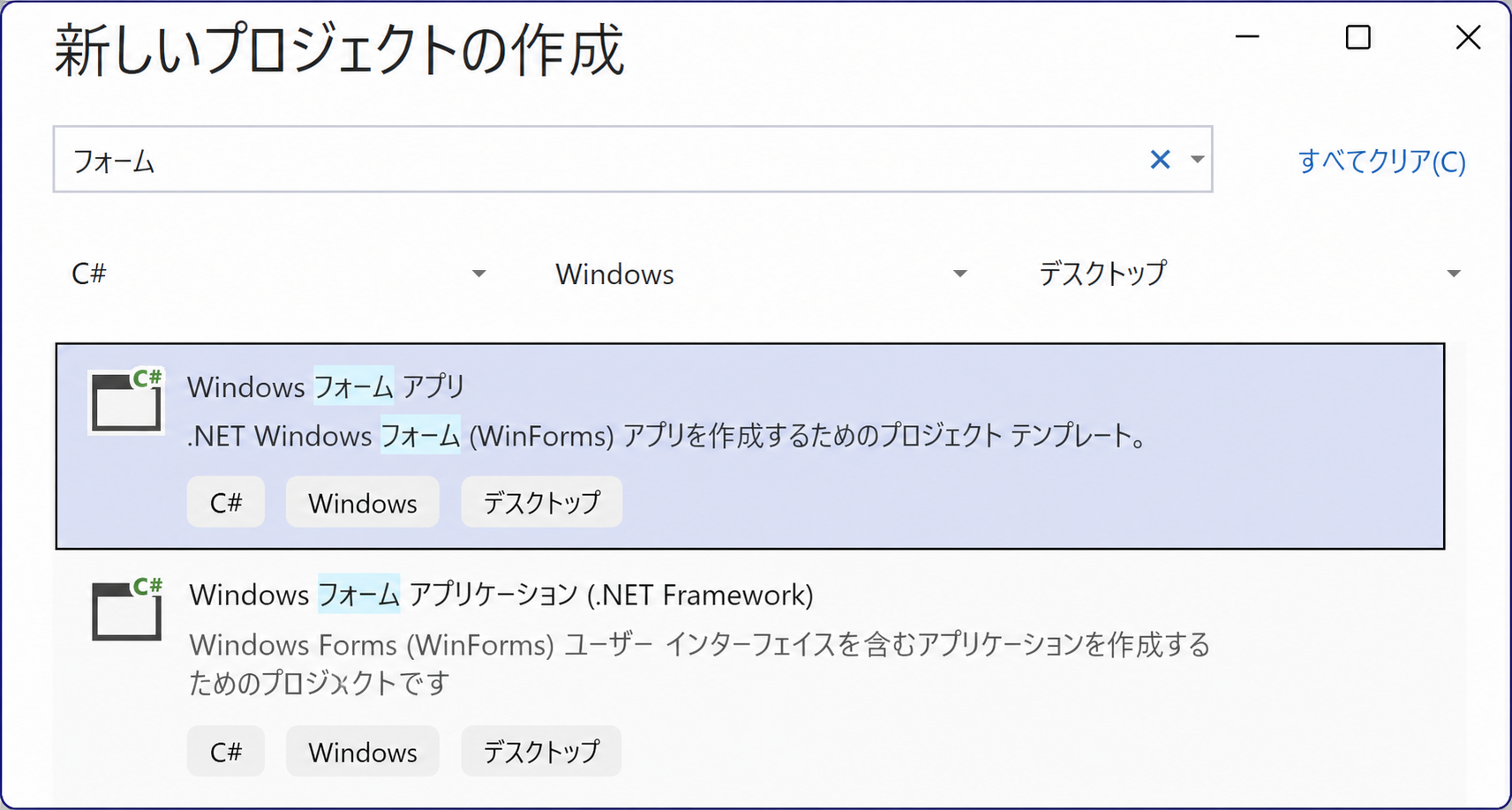Minimize the 新しいプロジェクトの作成 window

coord(1247,37)
